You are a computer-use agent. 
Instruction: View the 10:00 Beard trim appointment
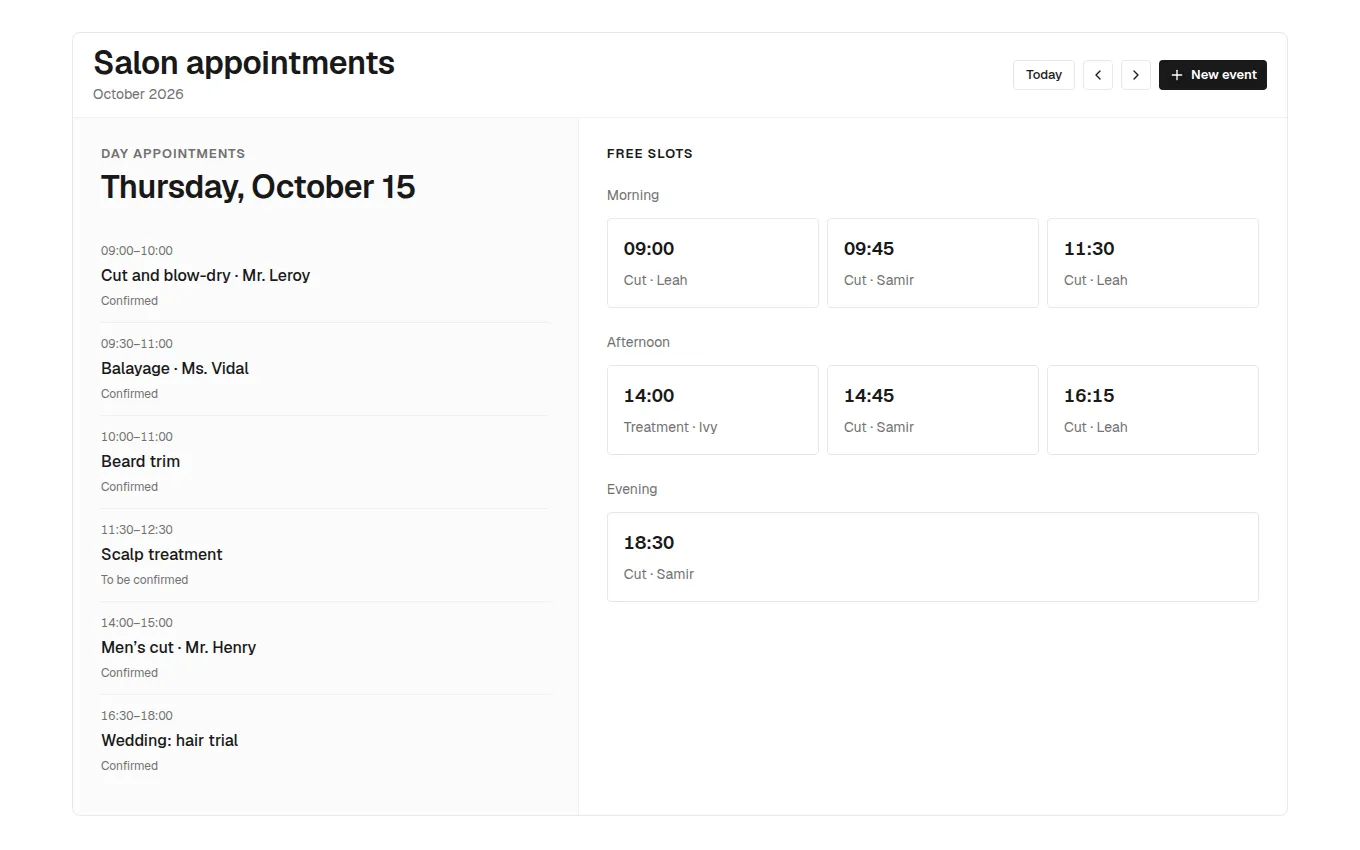click(x=325, y=462)
